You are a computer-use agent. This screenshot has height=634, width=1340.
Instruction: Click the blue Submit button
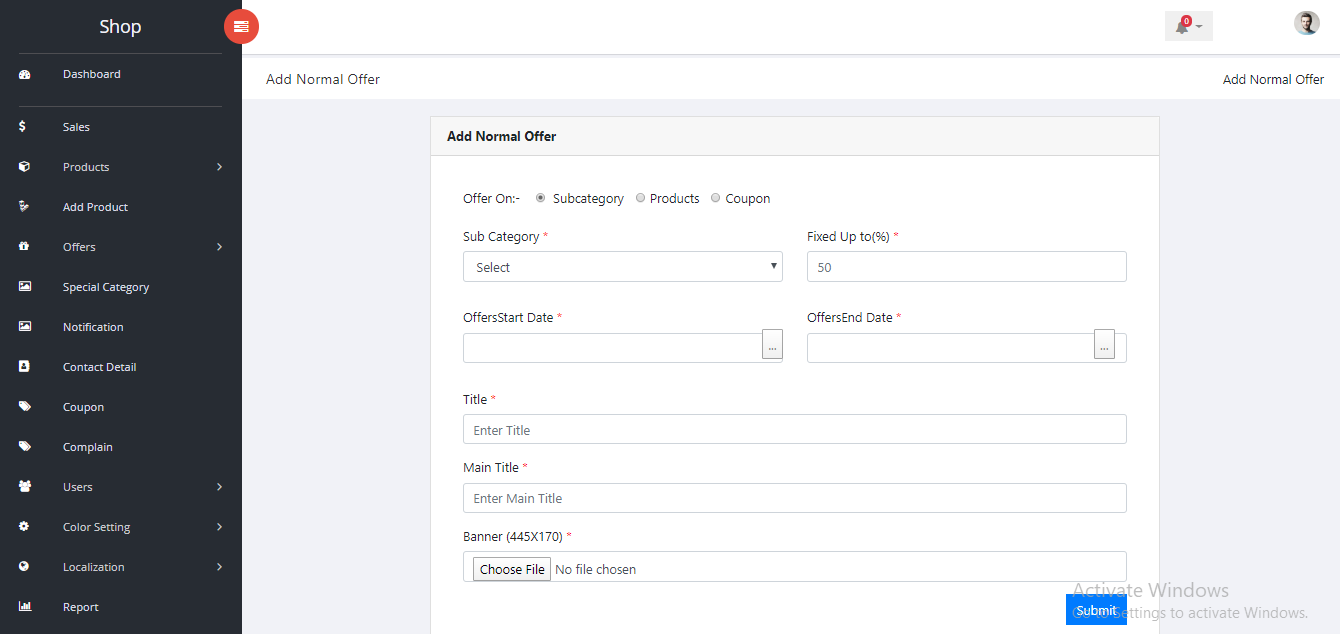point(1096,610)
